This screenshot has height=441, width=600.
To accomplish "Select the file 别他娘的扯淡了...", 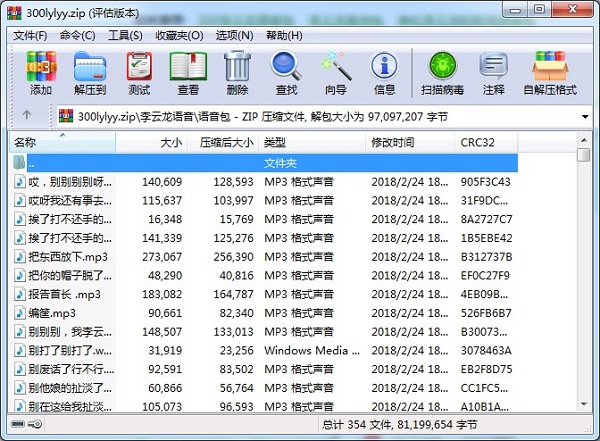I will pos(70,388).
